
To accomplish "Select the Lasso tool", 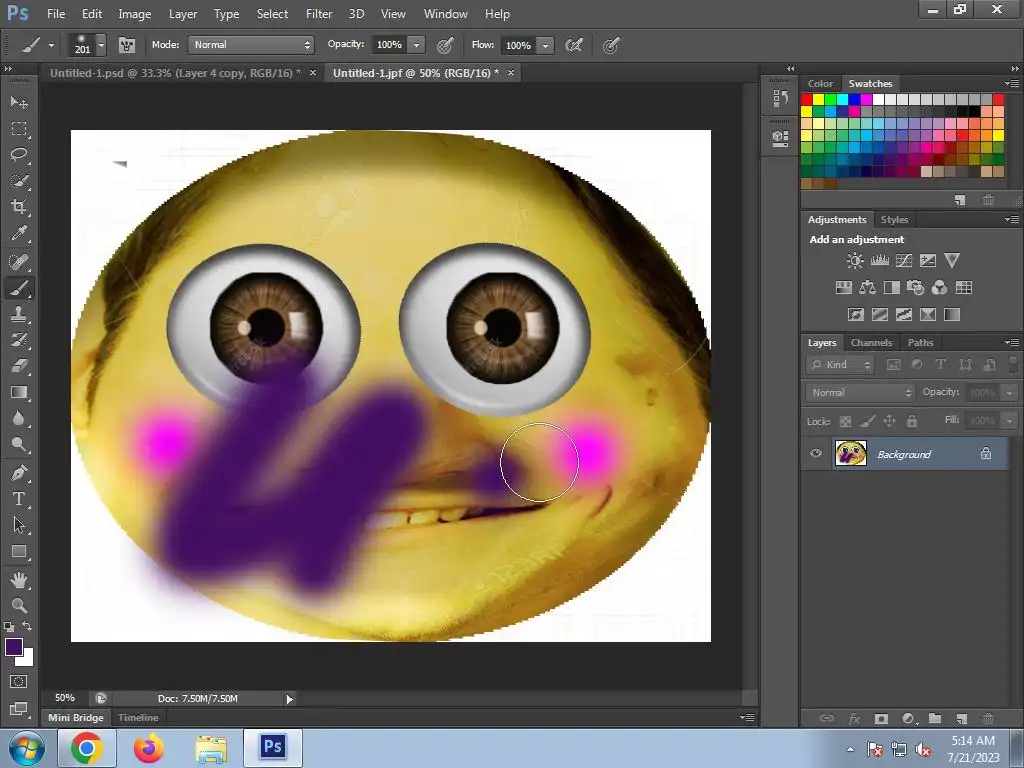I will pyautogui.click(x=19, y=155).
